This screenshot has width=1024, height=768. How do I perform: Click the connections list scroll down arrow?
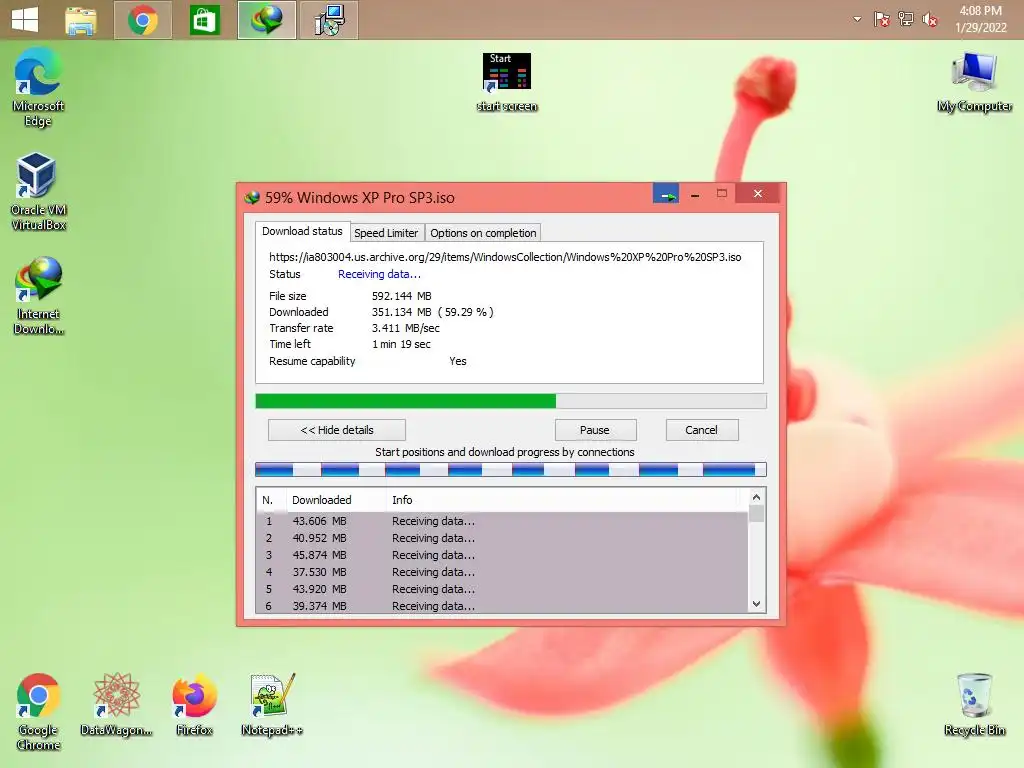pyautogui.click(x=756, y=604)
